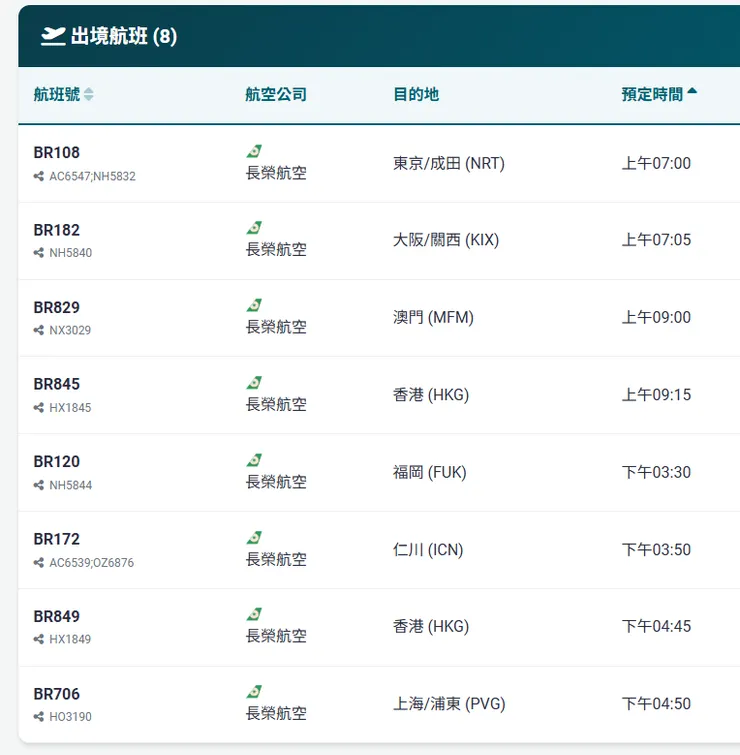Select flight number BR108
Viewport: 740px width, 755px height.
coord(56,153)
